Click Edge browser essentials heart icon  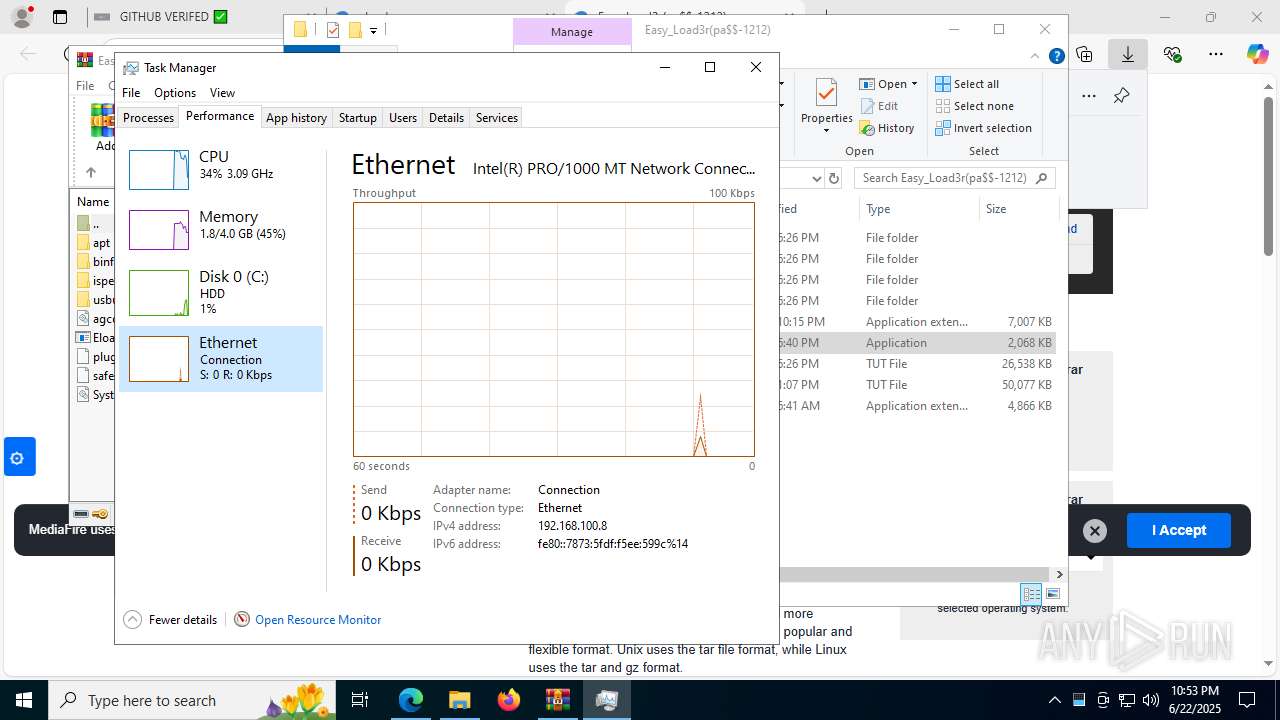pos(1172,54)
